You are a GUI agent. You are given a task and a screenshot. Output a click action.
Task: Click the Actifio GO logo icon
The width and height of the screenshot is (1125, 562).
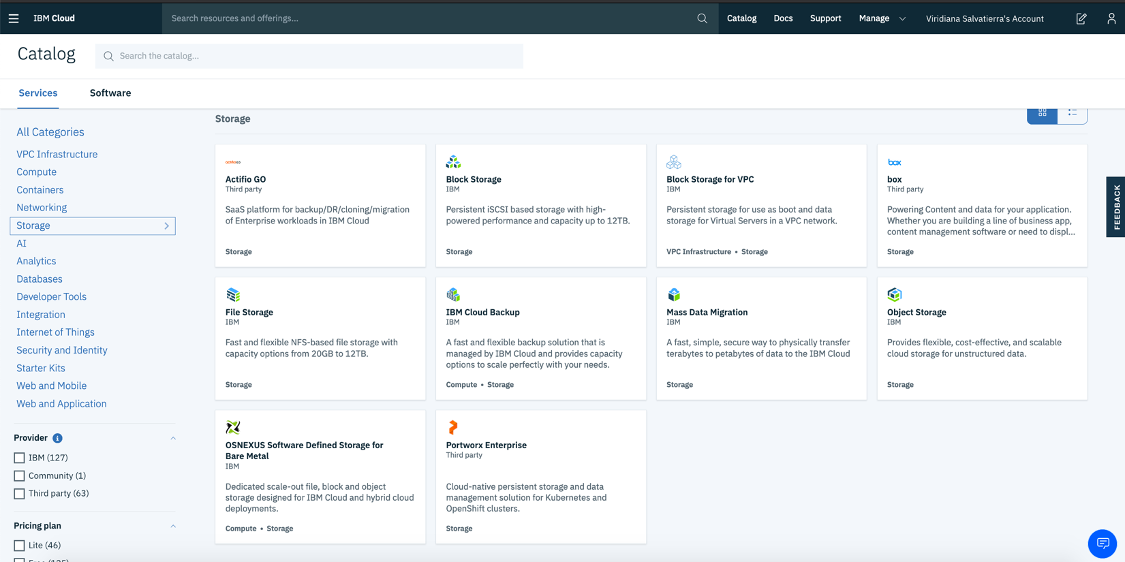(x=233, y=162)
